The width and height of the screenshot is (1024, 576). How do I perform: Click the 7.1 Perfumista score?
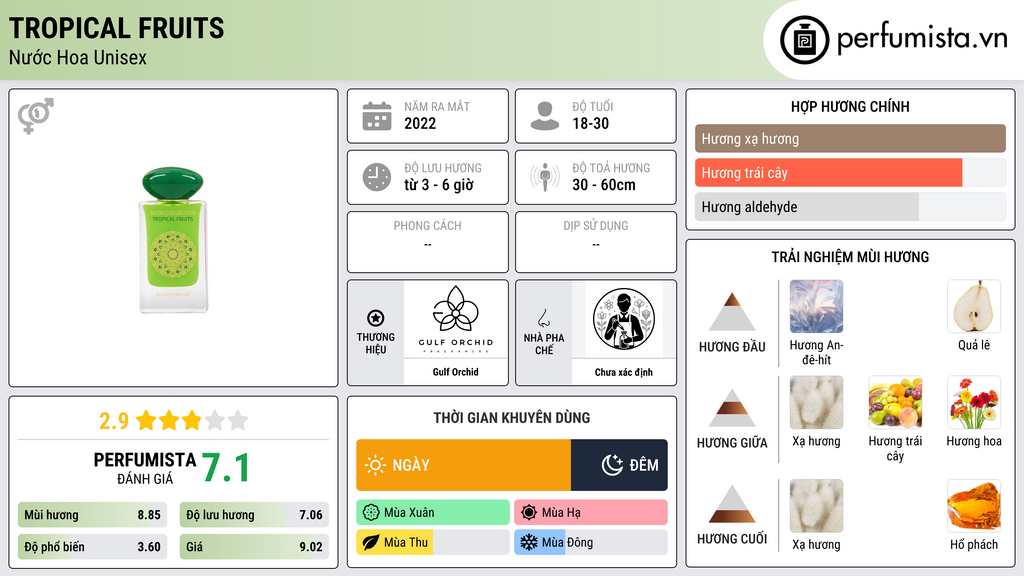(x=225, y=468)
